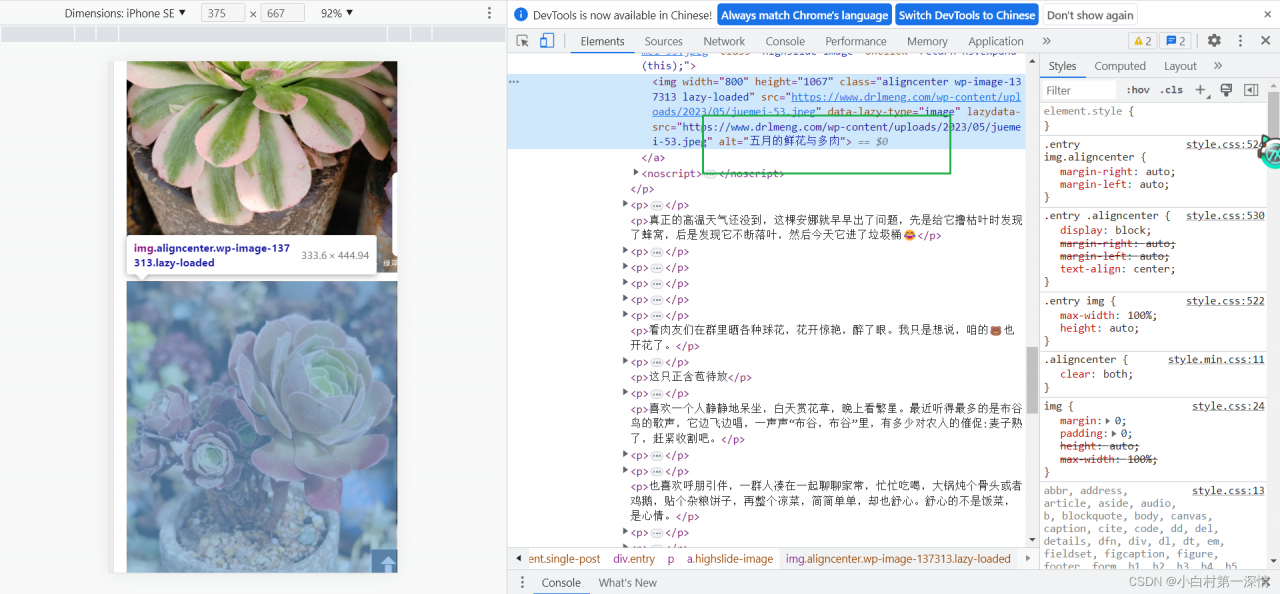The height and width of the screenshot is (594, 1280).
Task: Open device toolbar more options menu
Action: 489,13
